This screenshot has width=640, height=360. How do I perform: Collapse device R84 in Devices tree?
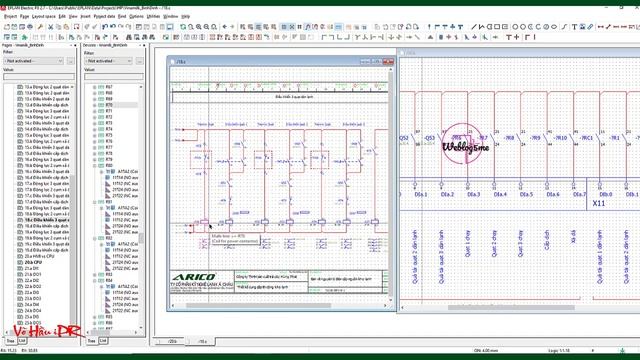[x=95, y=281]
